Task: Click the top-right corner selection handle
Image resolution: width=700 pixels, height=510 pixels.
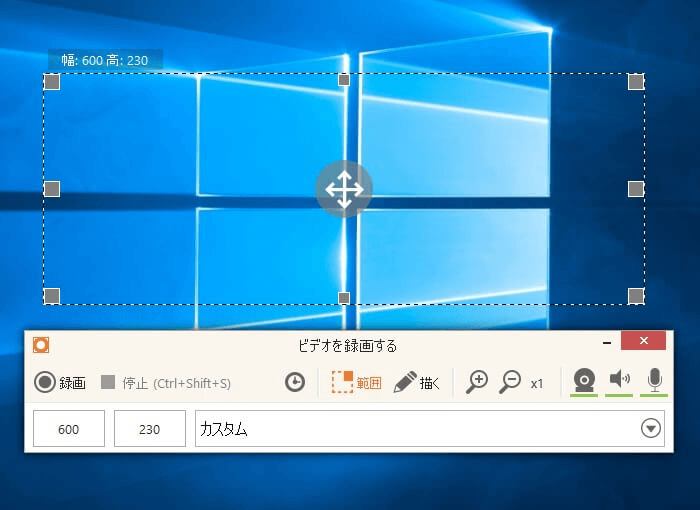Action: 636,82
